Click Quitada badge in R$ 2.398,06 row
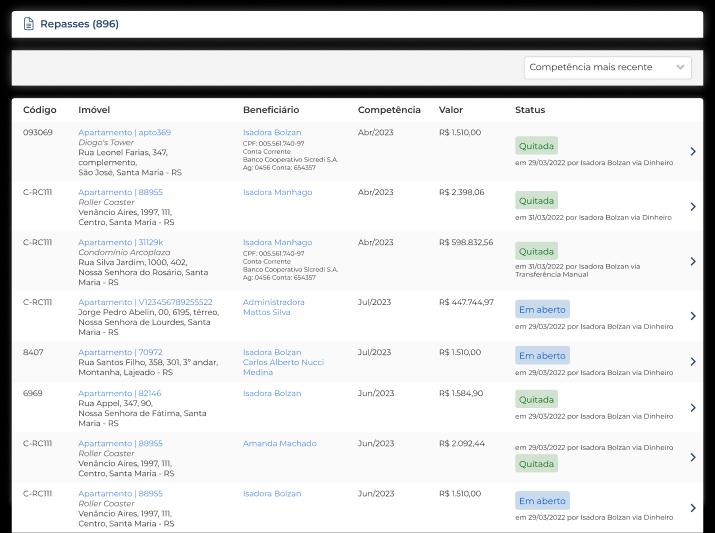 click(x=536, y=201)
